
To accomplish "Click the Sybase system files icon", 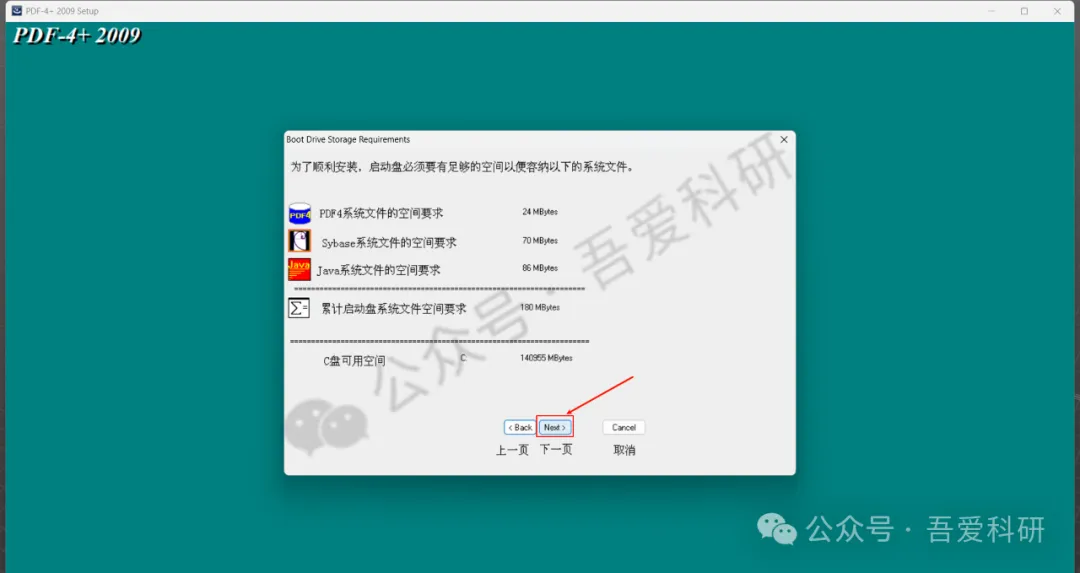I will point(300,241).
